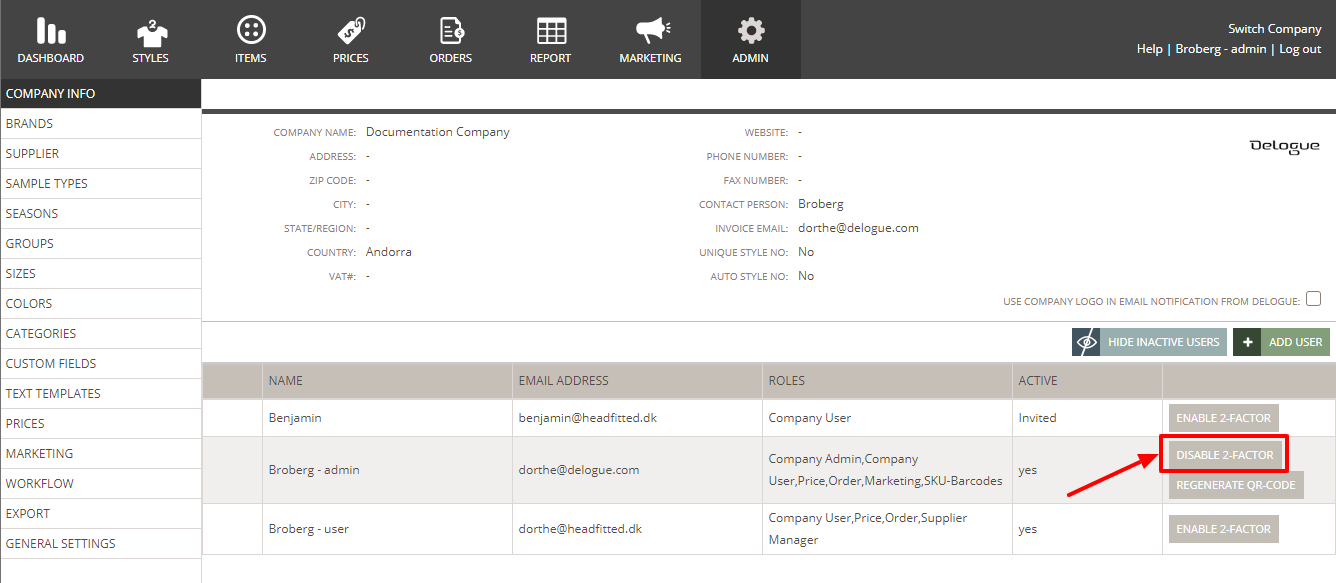Open General Settings in the sidebar

(x=61, y=544)
